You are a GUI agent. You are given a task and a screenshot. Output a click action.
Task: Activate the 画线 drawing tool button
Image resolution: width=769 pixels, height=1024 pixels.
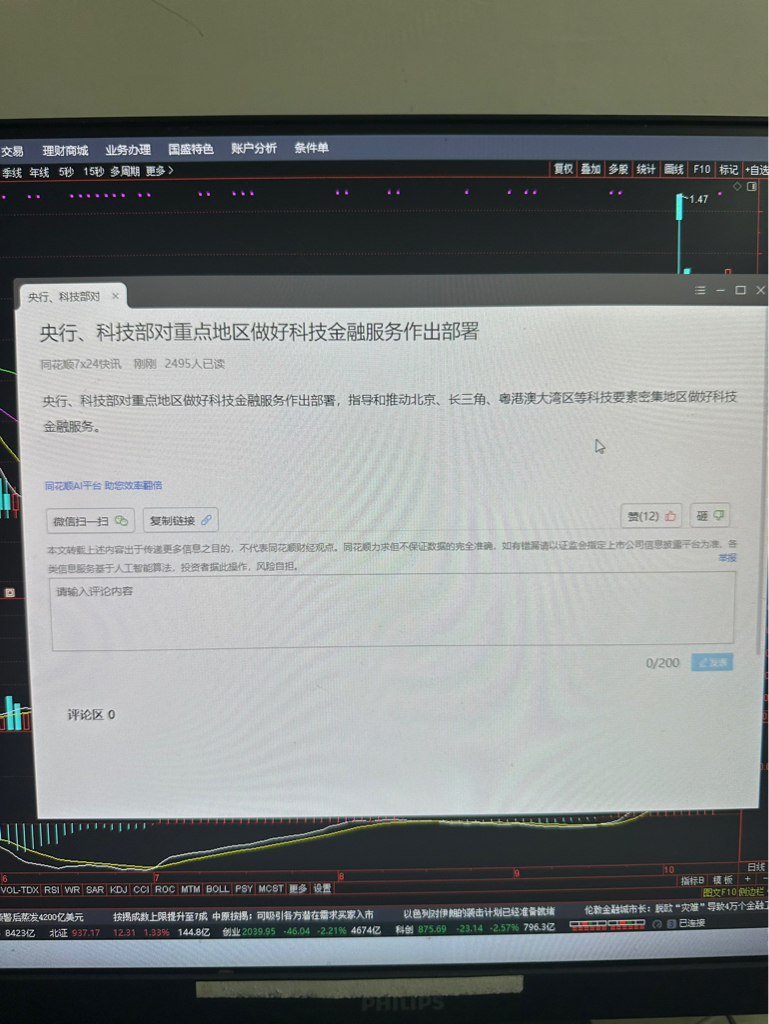point(674,169)
